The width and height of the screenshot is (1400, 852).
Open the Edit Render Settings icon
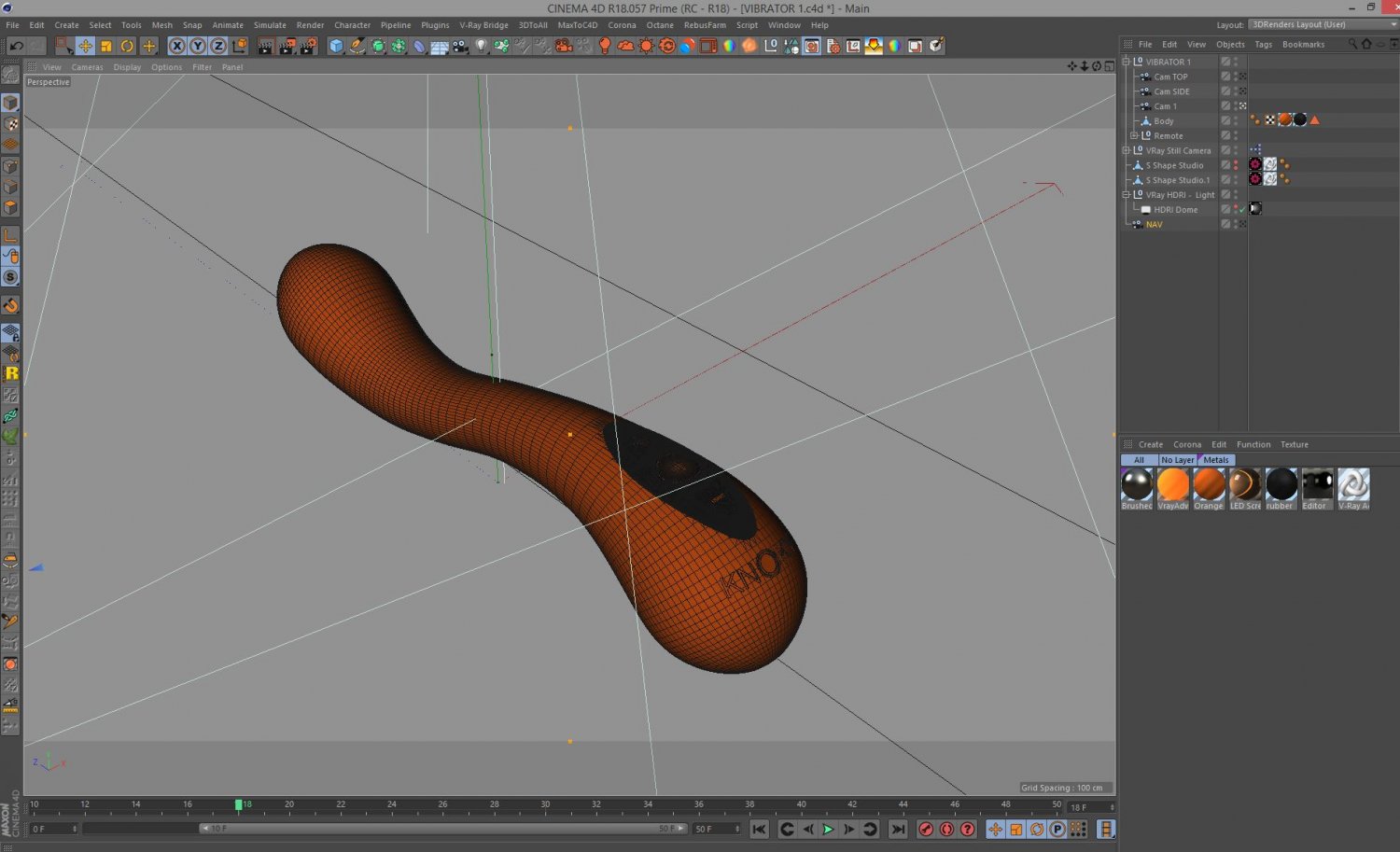tap(308, 46)
